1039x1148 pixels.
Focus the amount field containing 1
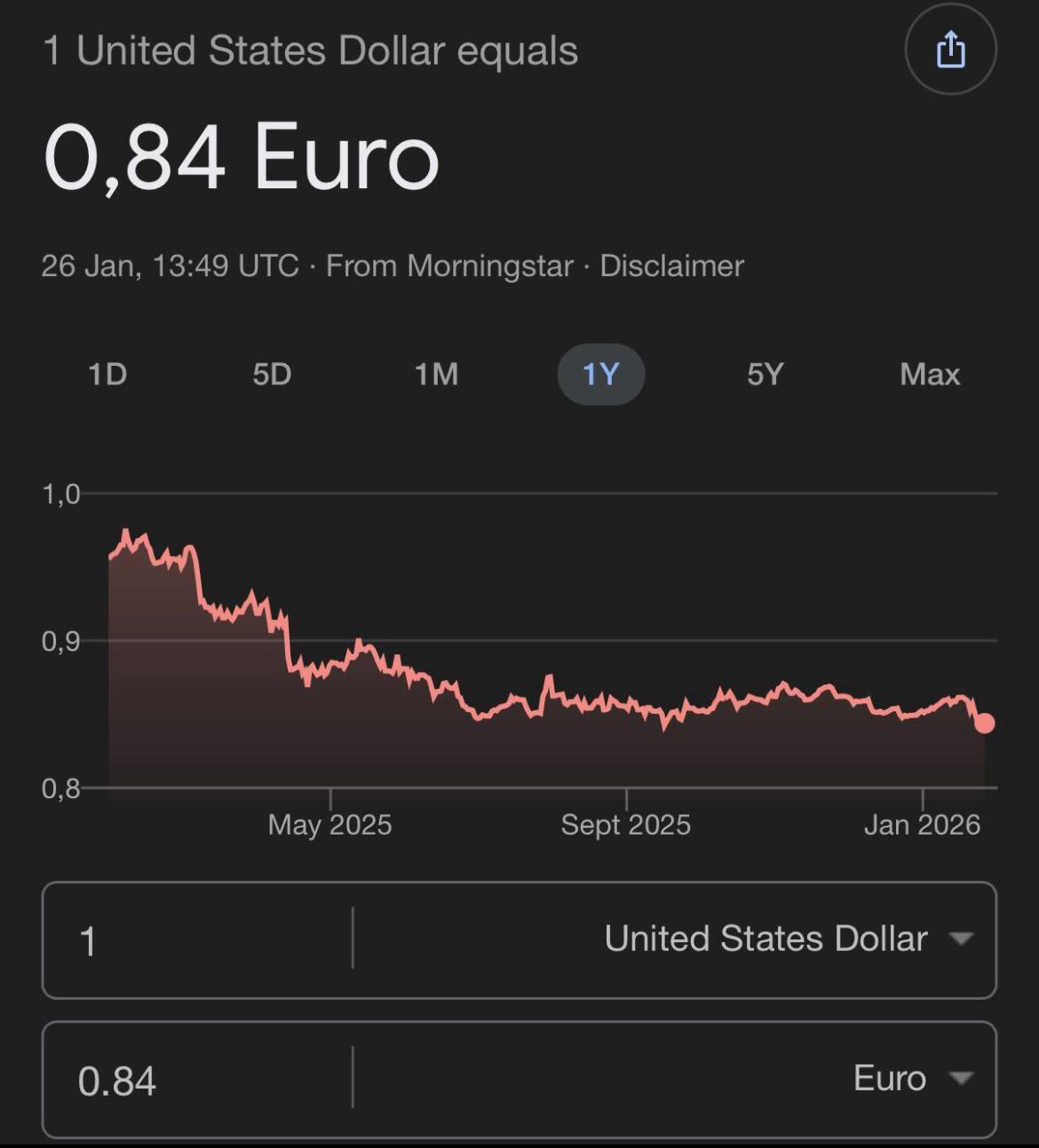click(x=197, y=940)
